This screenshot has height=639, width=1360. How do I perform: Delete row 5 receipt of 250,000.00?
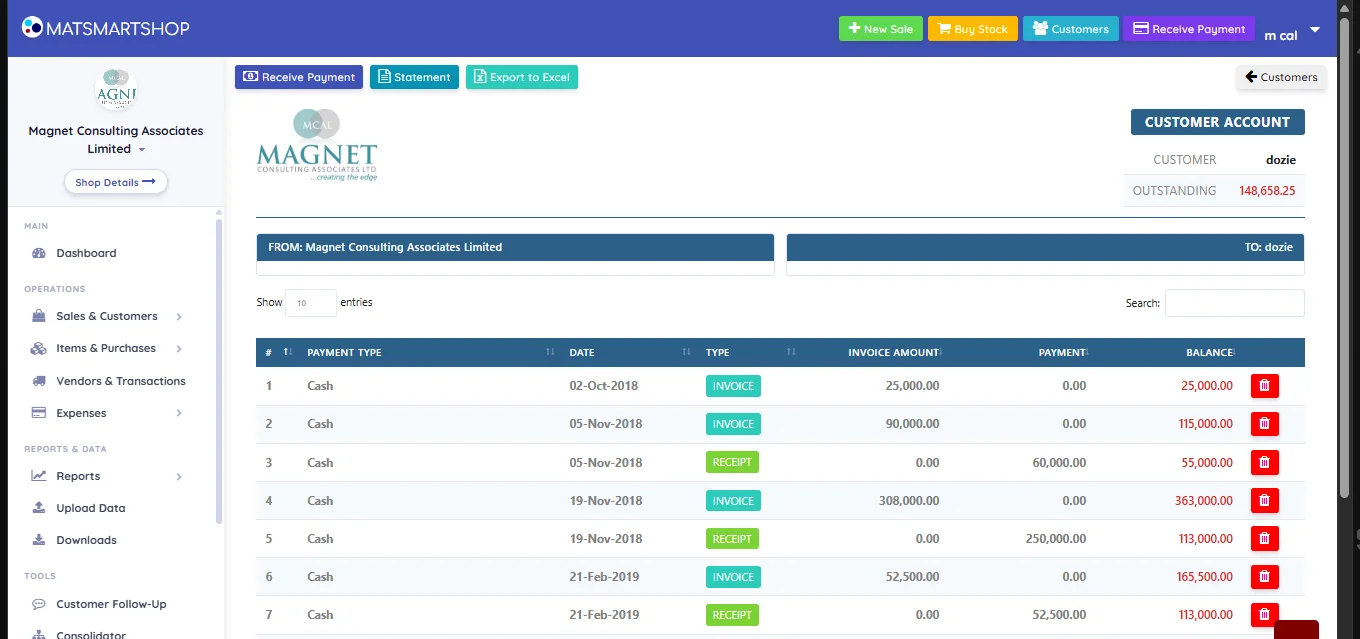[1264, 538]
